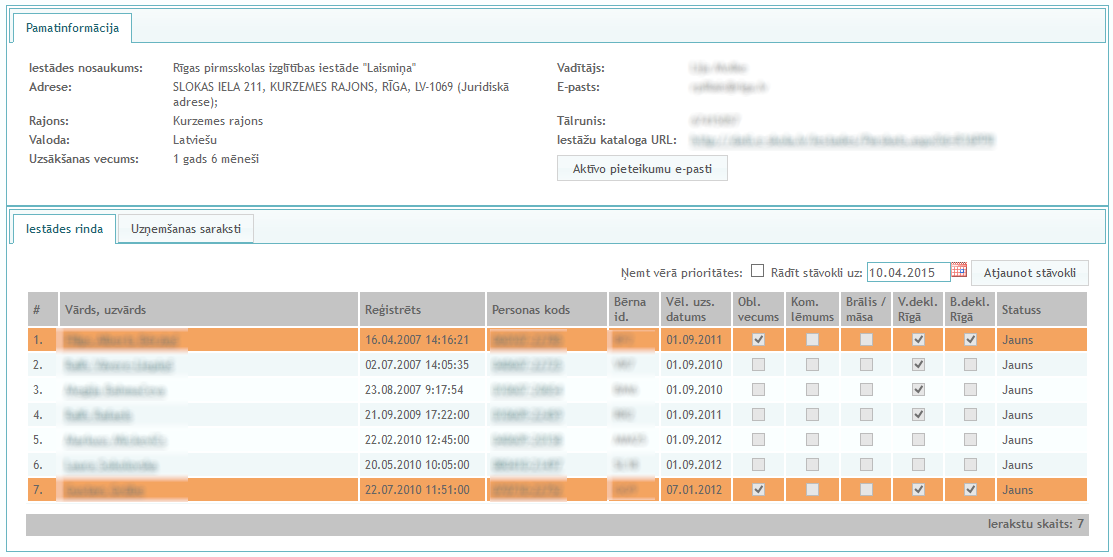
Task: Click the 'Aktīvo pieteikumu e-pasti' button
Action: pos(642,169)
